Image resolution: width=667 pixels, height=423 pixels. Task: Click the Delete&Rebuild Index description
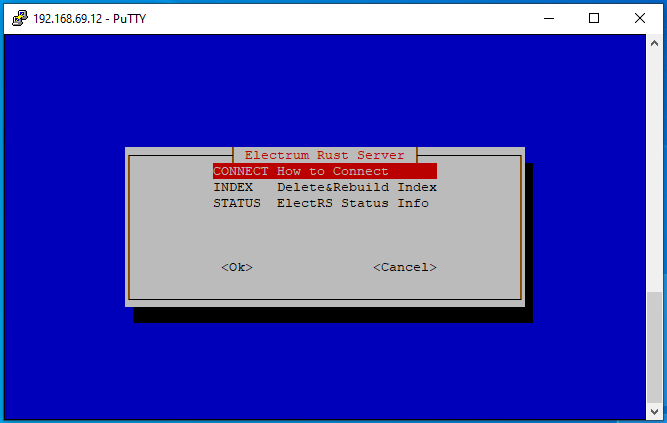(357, 187)
